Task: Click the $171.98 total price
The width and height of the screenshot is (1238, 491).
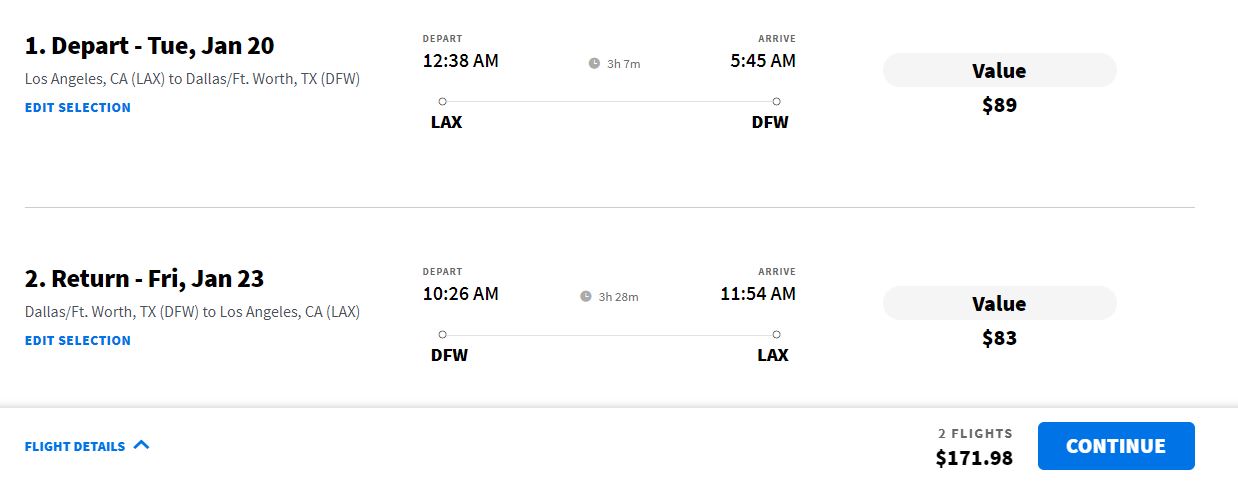Action: 974,459
